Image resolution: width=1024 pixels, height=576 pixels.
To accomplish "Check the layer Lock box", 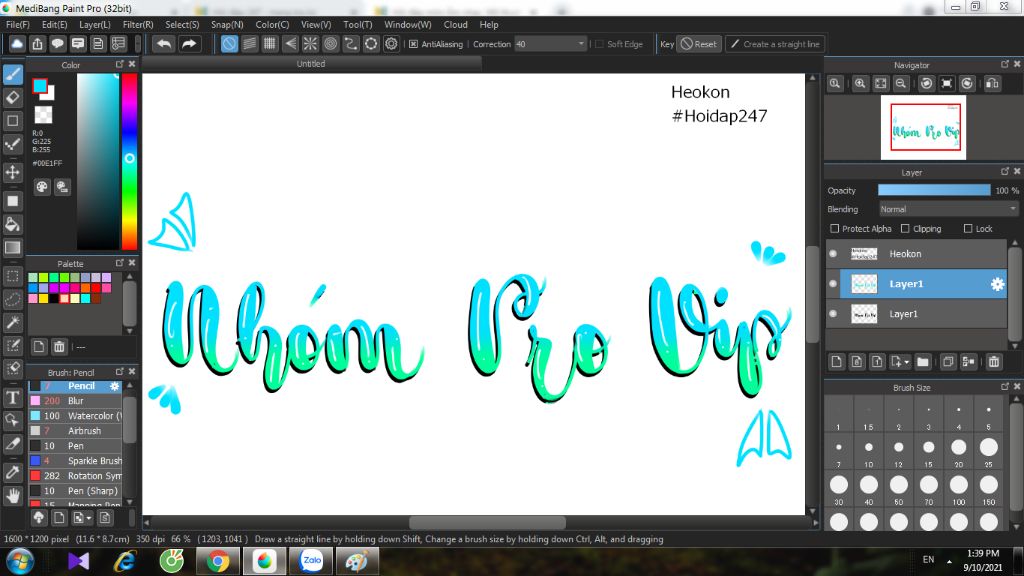I will (968, 229).
